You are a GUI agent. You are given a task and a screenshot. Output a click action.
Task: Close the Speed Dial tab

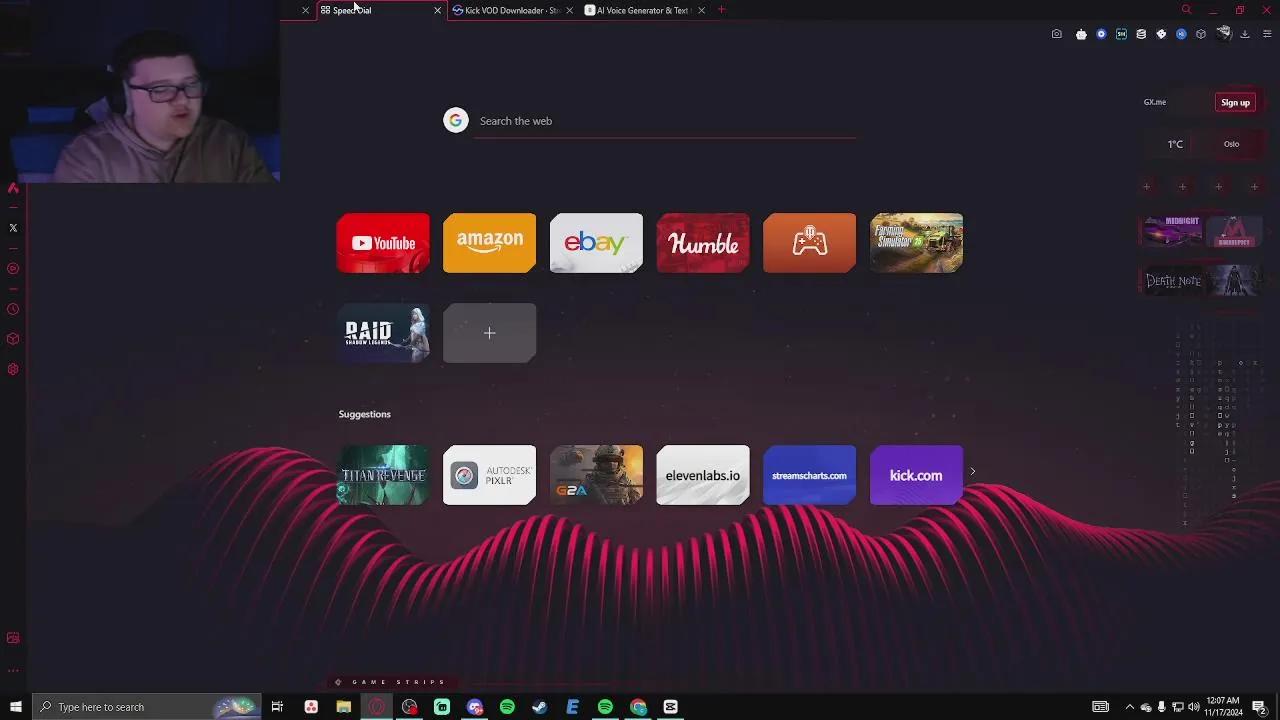click(437, 10)
